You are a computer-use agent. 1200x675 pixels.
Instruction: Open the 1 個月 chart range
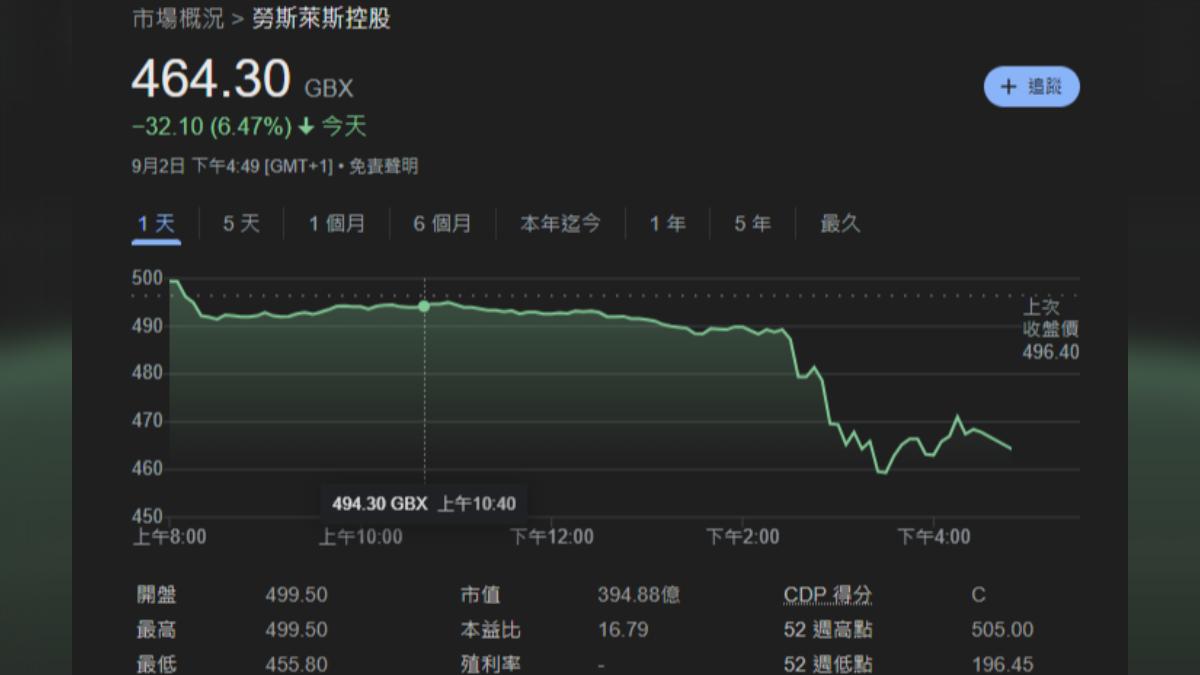pyautogui.click(x=337, y=224)
